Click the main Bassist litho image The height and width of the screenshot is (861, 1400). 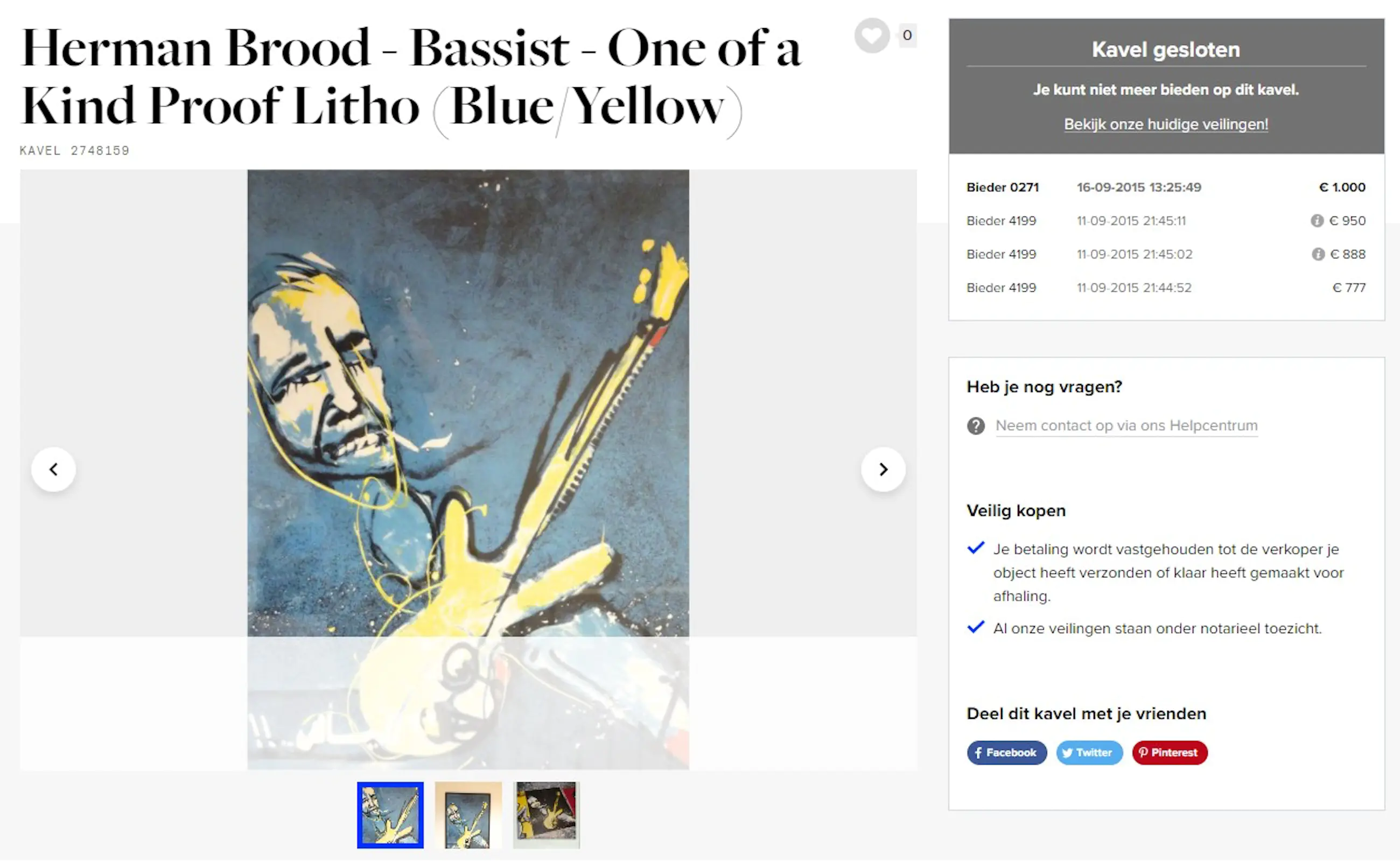pos(468,469)
